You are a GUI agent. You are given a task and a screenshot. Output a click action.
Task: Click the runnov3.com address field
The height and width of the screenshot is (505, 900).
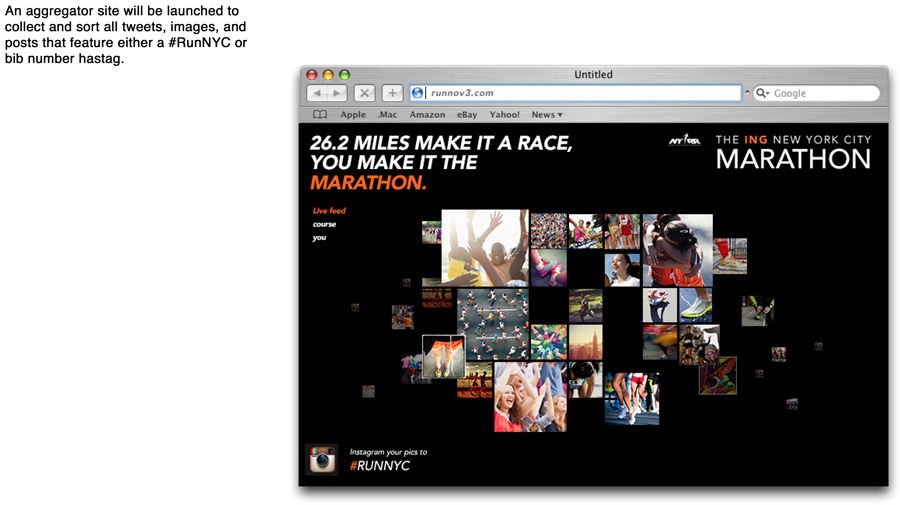point(576,93)
